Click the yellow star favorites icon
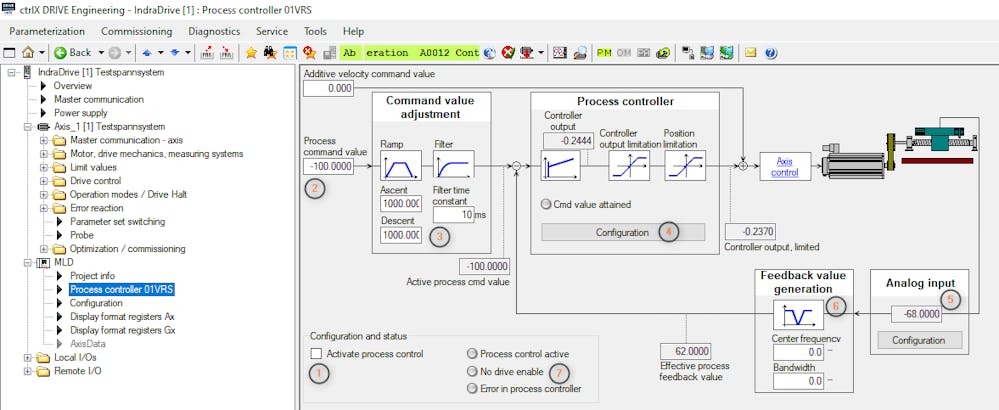This screenshot has width=999, height=410. (x=251, y=52)
